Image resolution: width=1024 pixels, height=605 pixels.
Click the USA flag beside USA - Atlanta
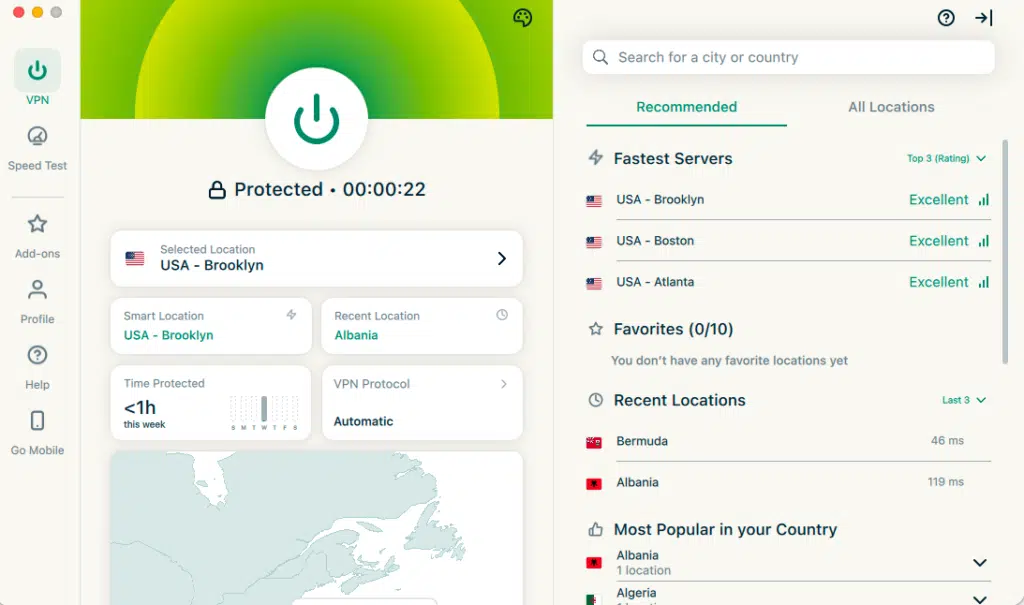594,284
